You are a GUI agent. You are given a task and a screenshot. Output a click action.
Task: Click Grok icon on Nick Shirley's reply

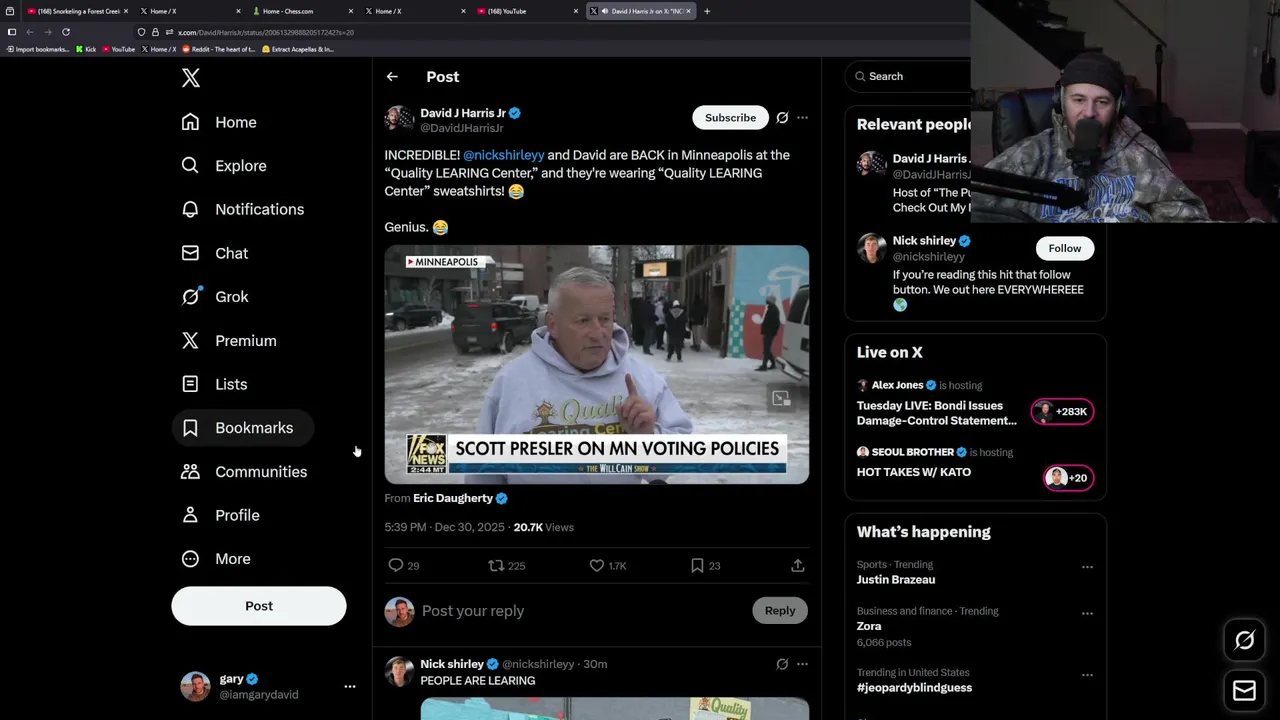click(782, 664)
